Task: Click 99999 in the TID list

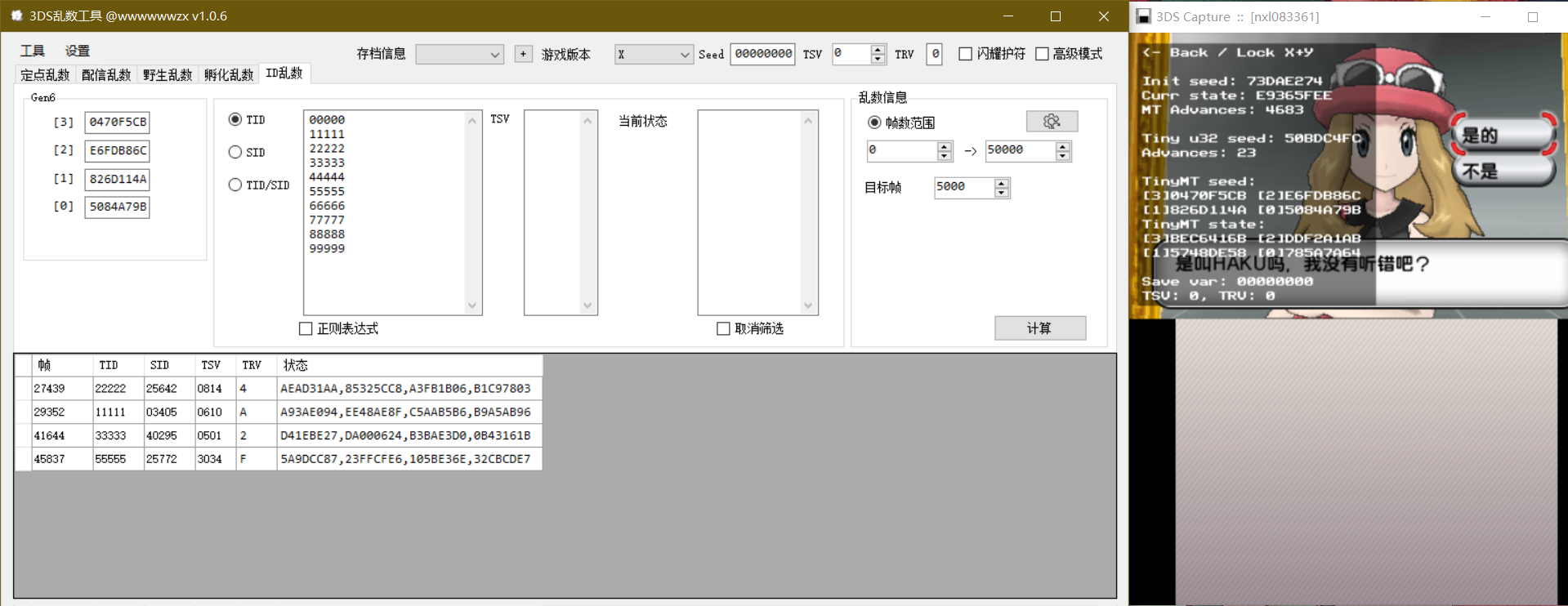Action: [327, 248]
